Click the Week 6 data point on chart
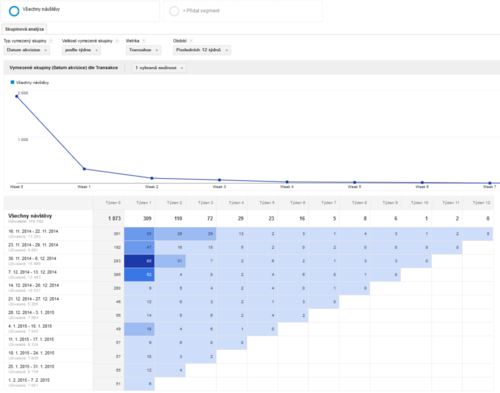 pyautogui.click(x=422, y=183)
